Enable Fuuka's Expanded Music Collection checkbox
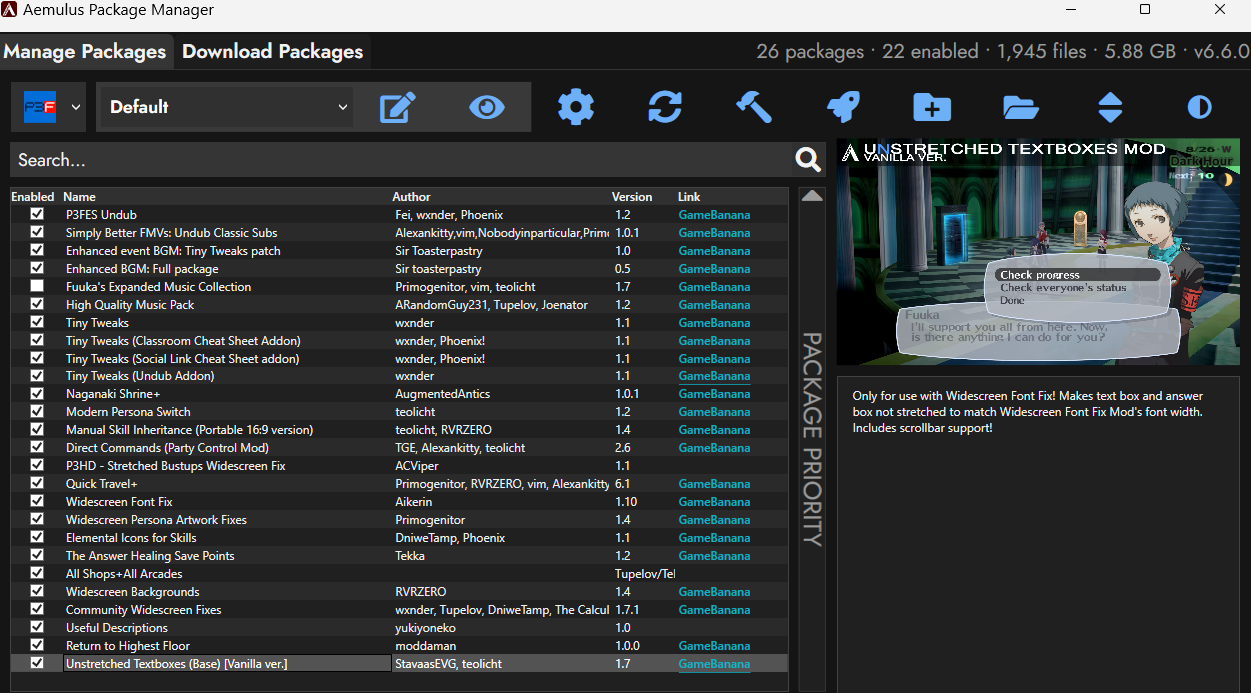The image size is (1251, 693). [37, 287]
